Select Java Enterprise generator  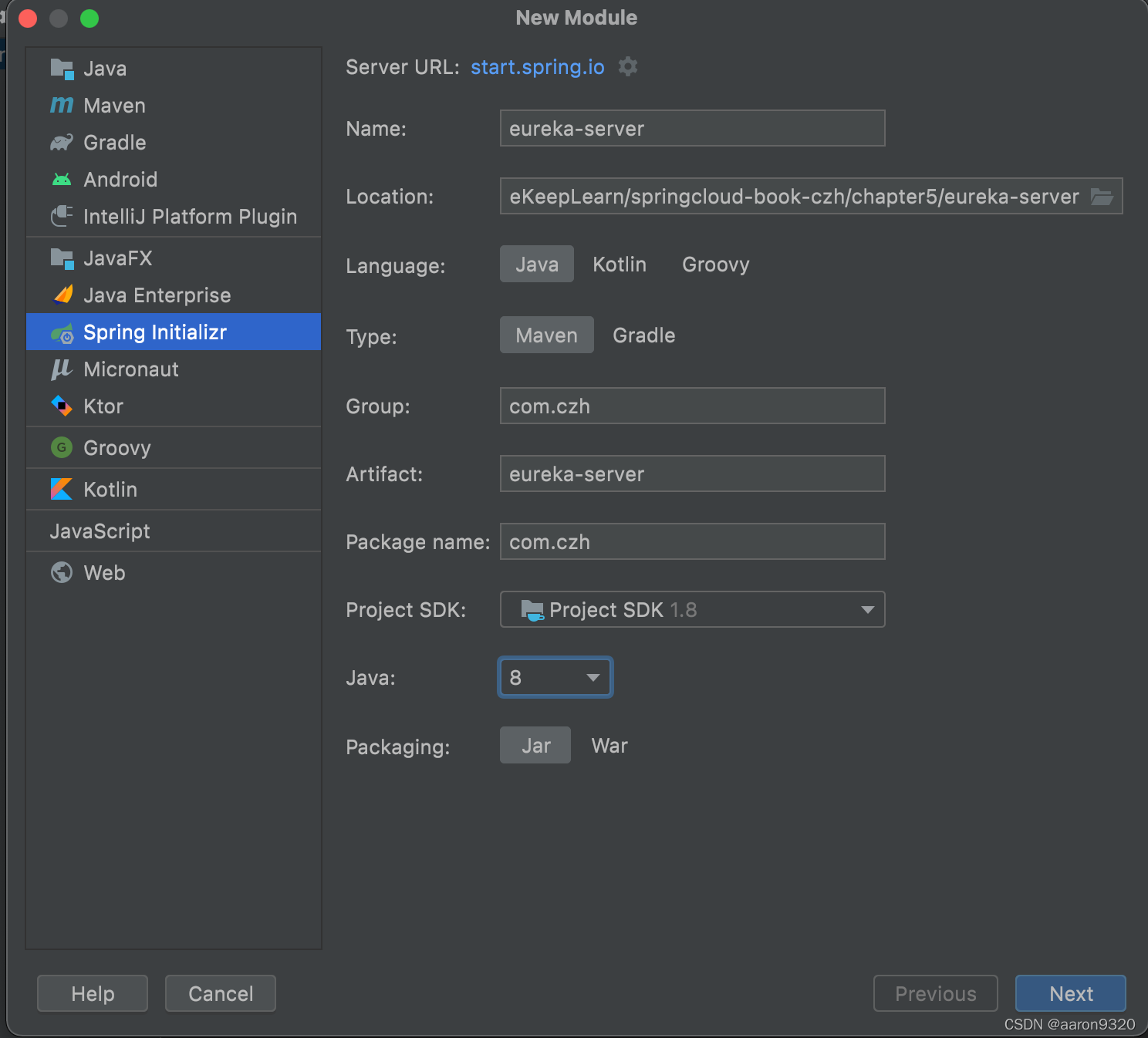pyautogui.click(x=174, y=295)
